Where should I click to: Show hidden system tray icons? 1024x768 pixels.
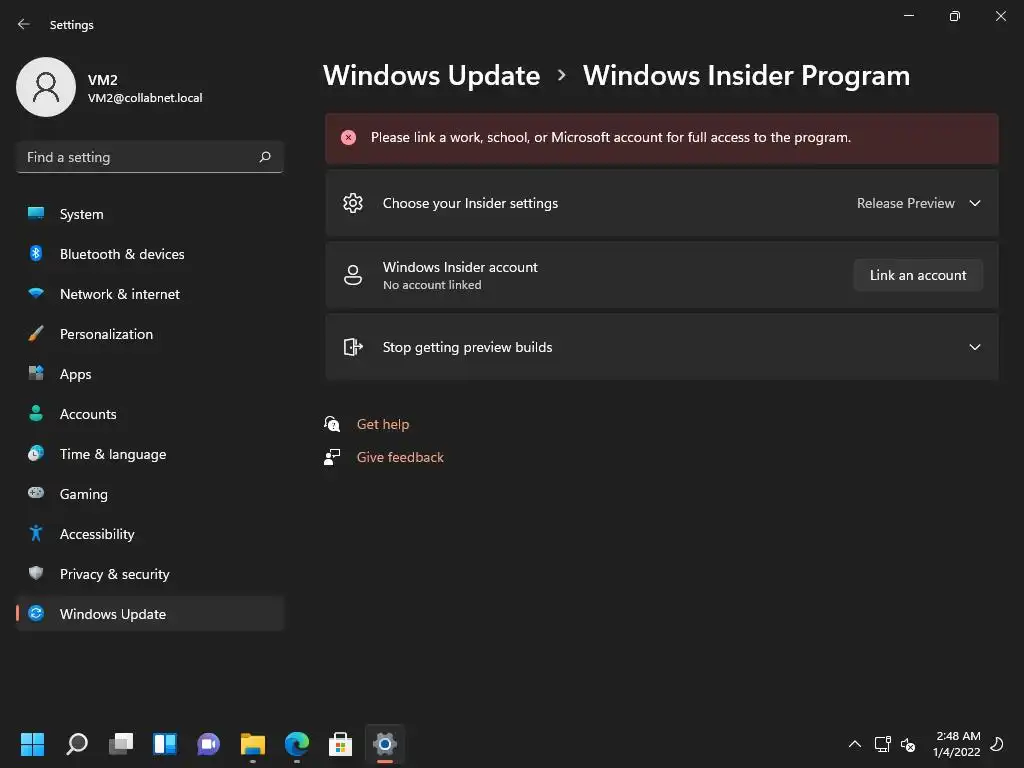tap(855, 744)
